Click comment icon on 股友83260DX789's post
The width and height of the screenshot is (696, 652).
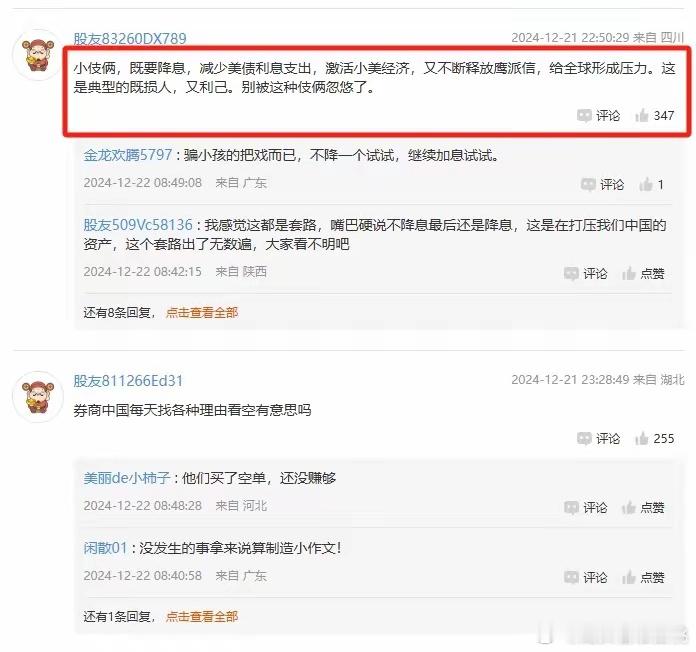(x=598, y=116)
